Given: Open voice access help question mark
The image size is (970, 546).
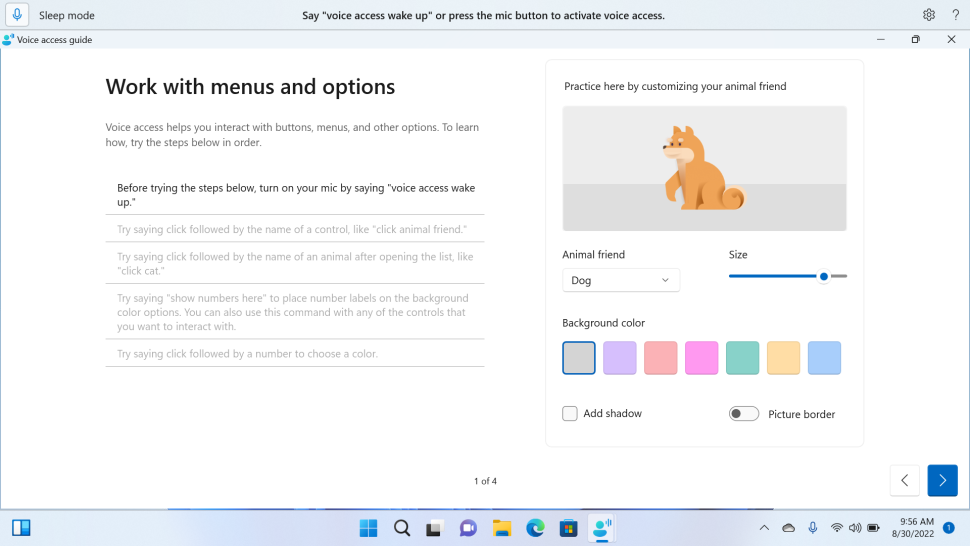Looking at the screenshot, I should [955, 15].
